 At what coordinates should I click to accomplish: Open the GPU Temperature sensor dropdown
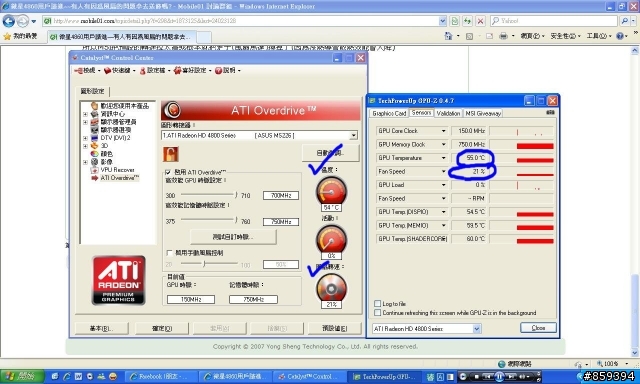(444, 158)
